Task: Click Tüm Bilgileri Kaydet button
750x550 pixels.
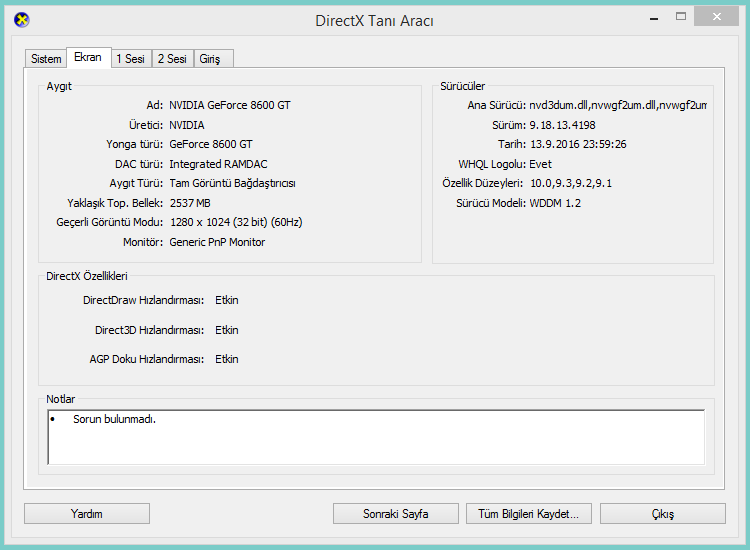Action: 529,514
